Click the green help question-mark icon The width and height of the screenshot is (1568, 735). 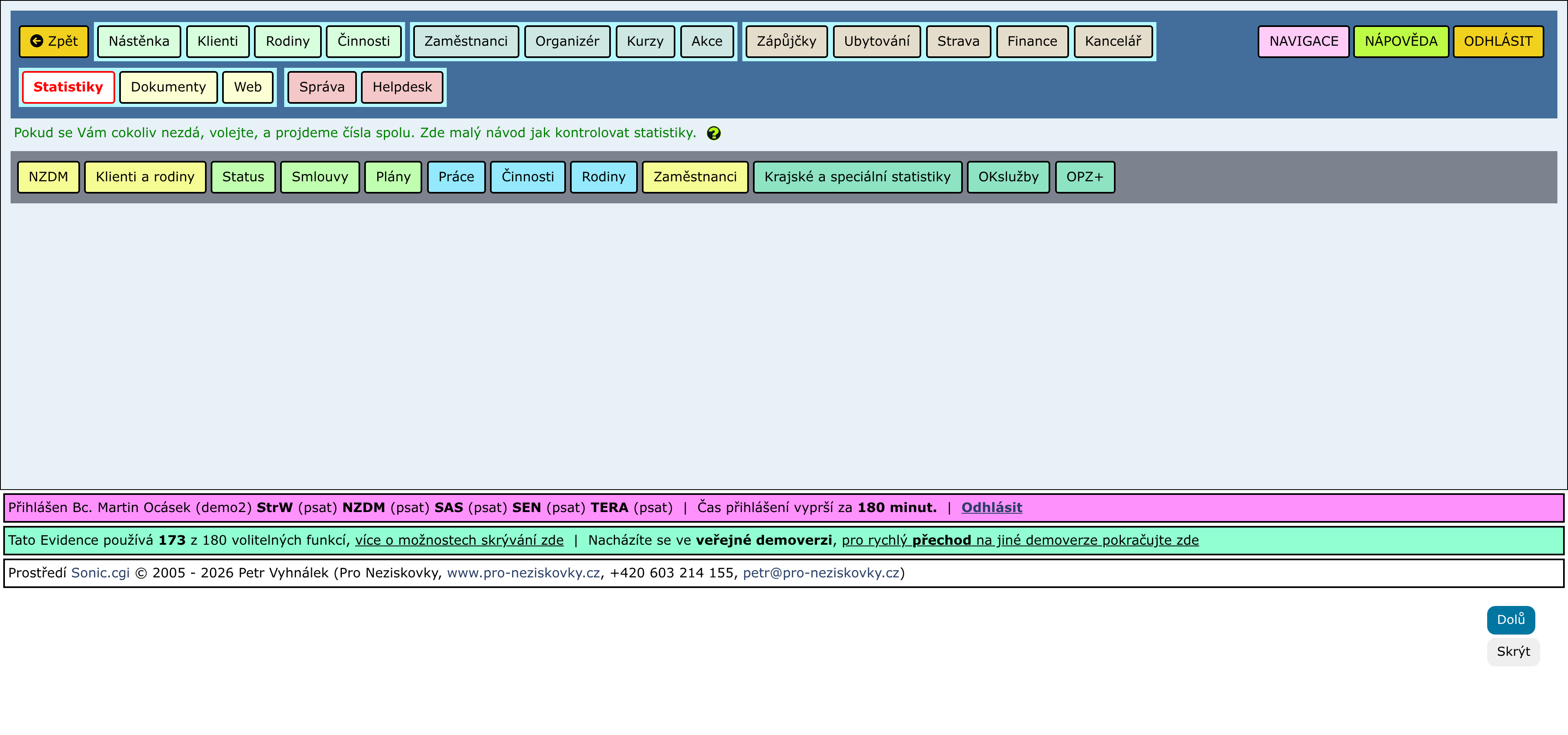click(713, 133)
